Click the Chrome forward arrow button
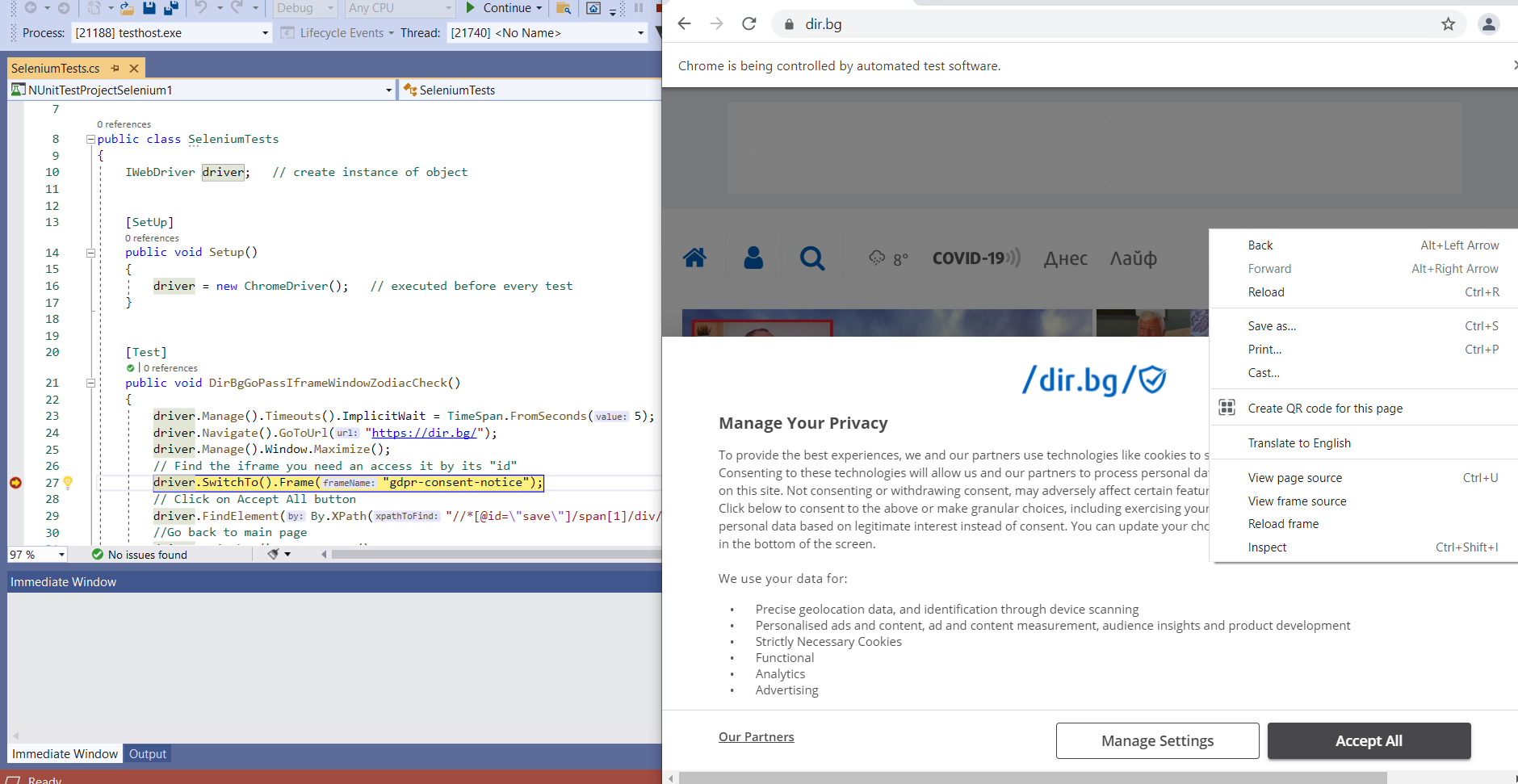1518x784 pixels. (716, 24)
